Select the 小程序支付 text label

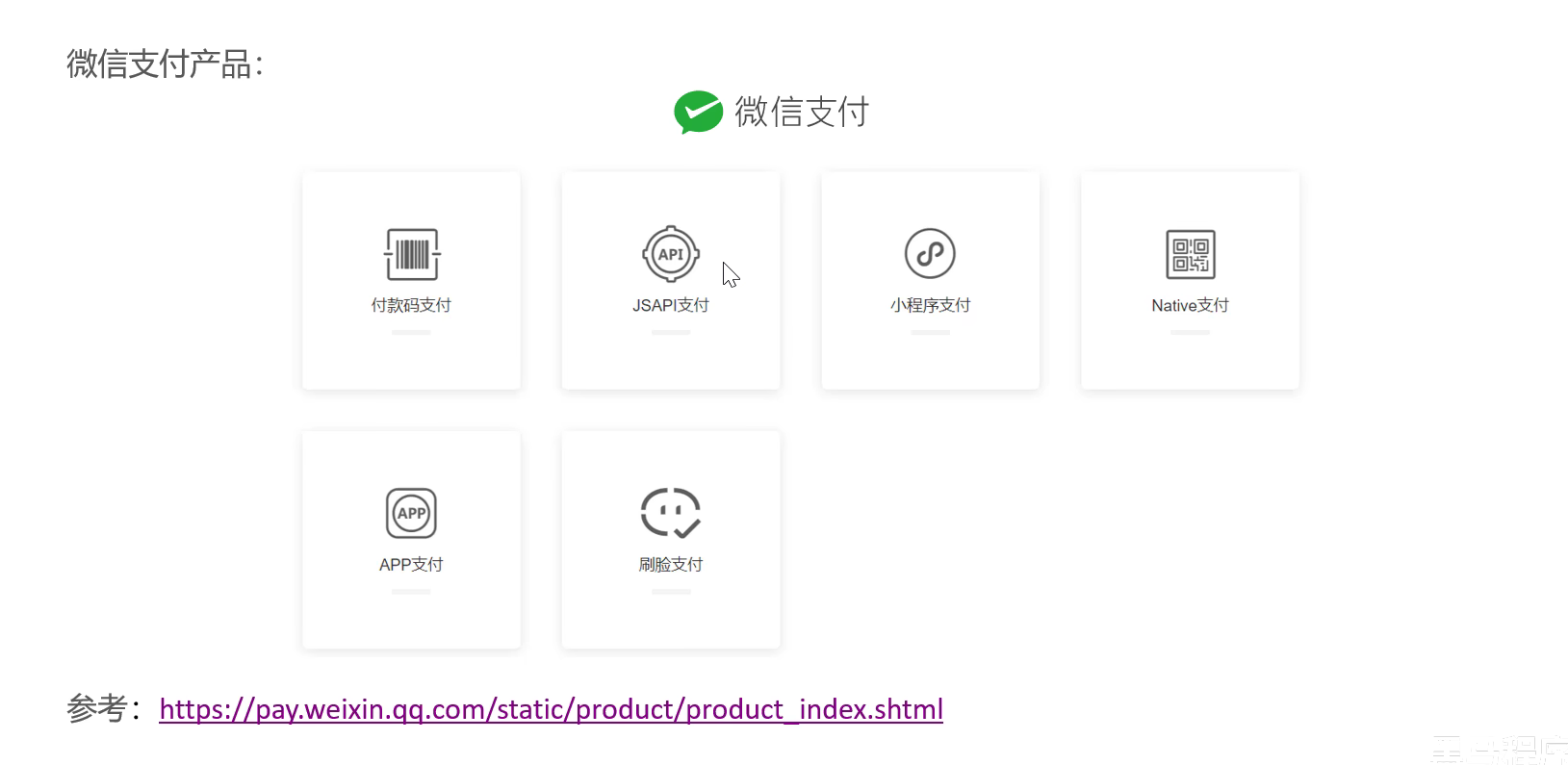[930, 305]
